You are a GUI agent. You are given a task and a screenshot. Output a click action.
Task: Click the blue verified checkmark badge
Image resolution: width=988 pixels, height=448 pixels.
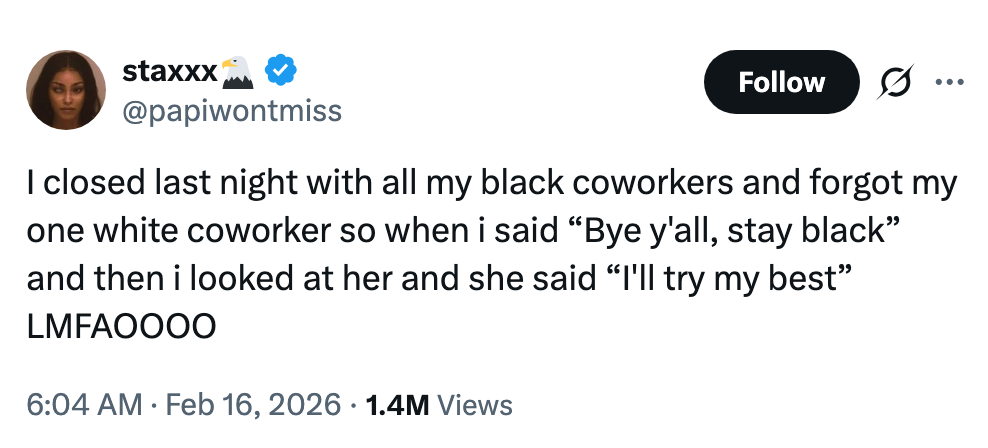279,72
